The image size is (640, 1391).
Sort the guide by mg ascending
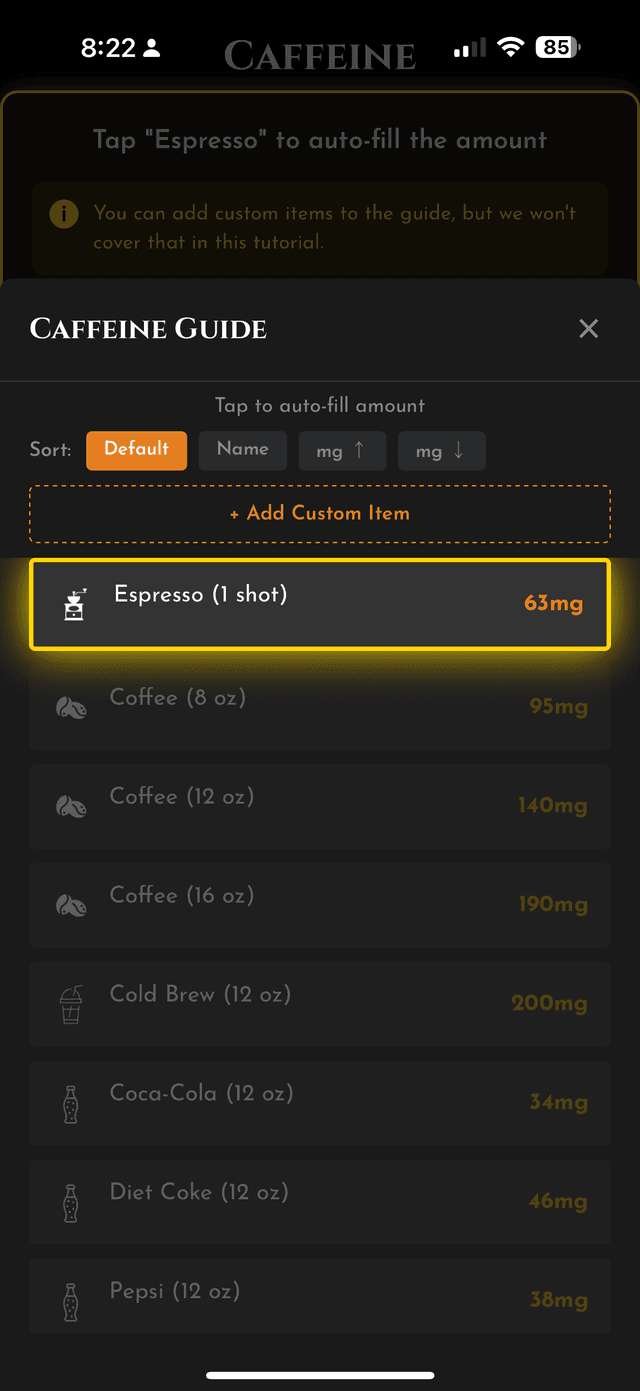click(x=342, y=450)
